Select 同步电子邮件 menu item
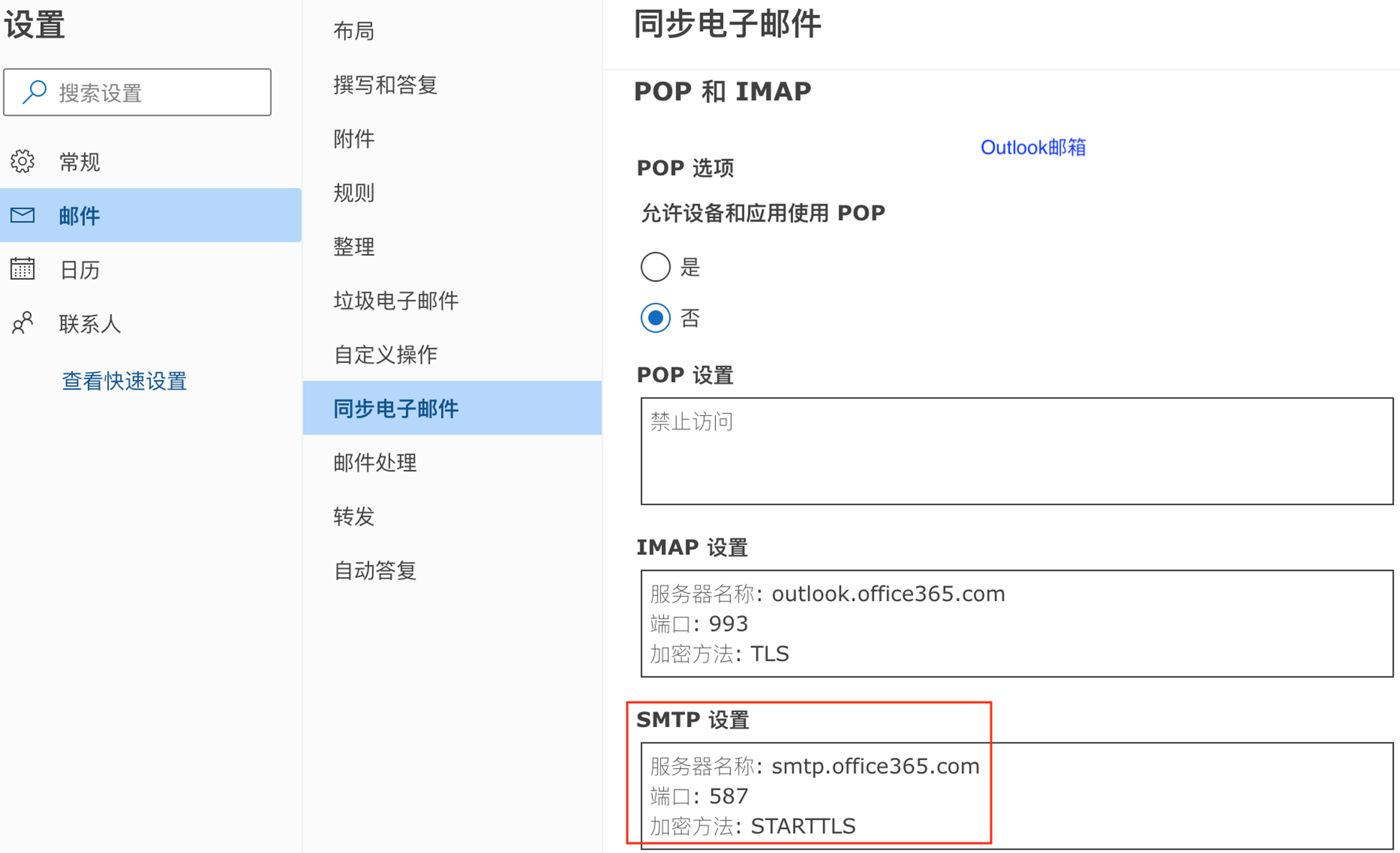 pyautogui.click(x=395, y=409)
